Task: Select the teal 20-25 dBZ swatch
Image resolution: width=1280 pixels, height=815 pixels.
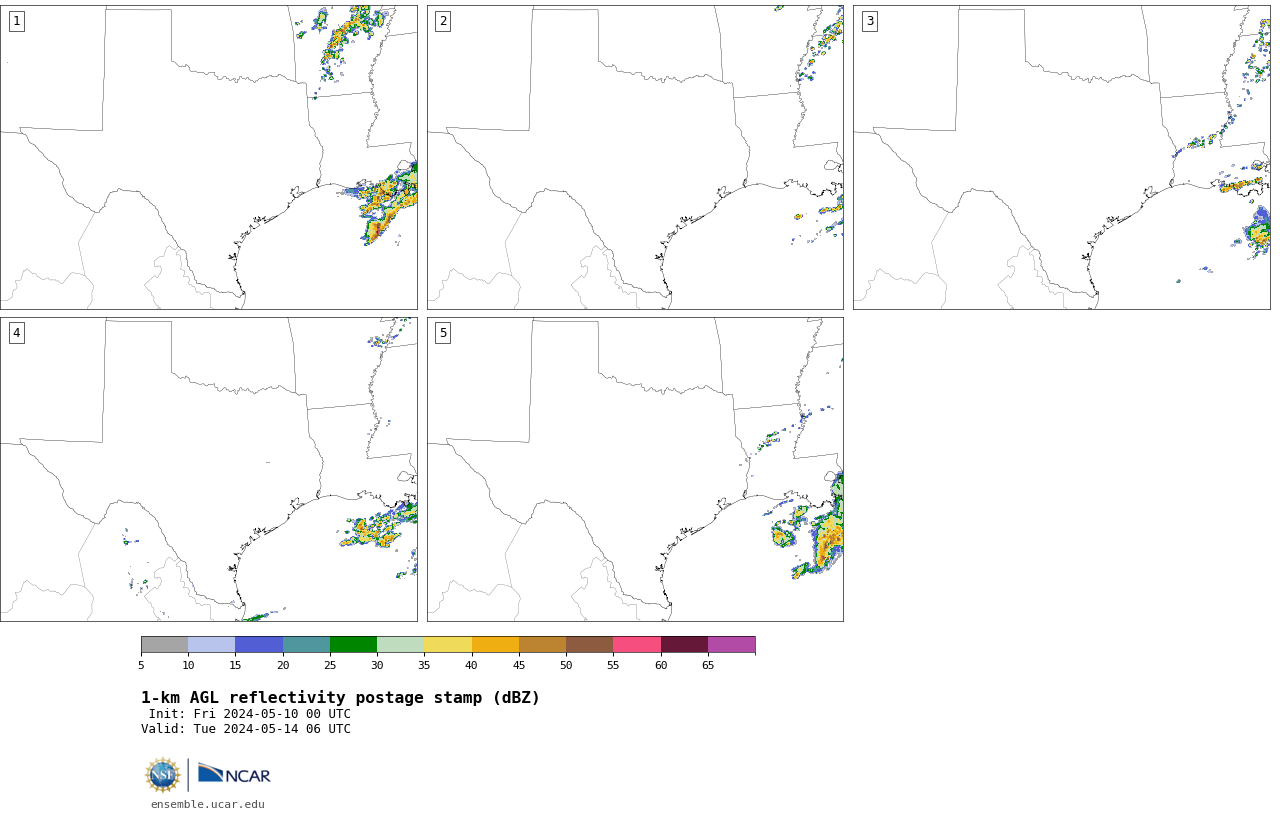Action: (306, 644)
